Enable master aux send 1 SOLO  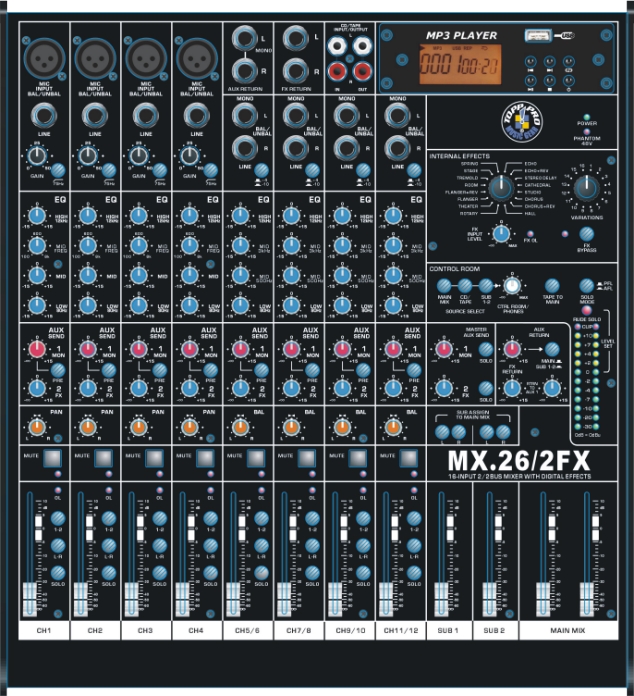point(486,349)
